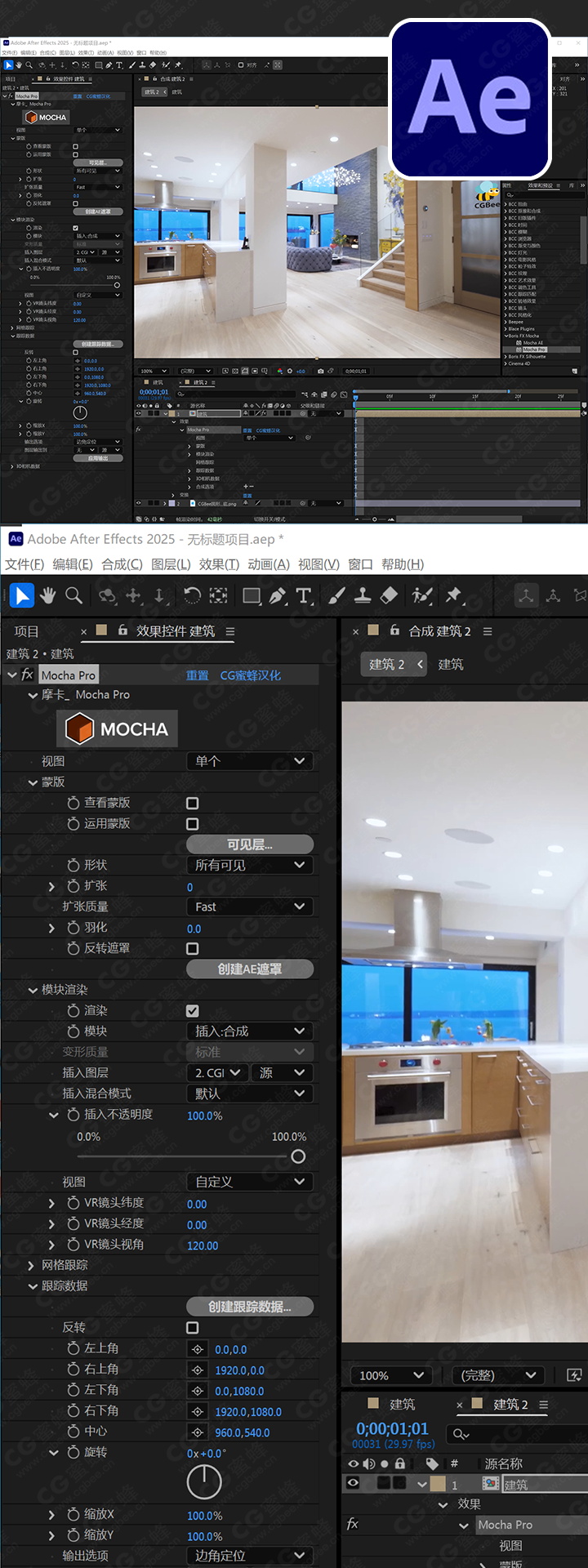
Task: Open the 效果控件 panel menu icon
Action: [230, 631]
